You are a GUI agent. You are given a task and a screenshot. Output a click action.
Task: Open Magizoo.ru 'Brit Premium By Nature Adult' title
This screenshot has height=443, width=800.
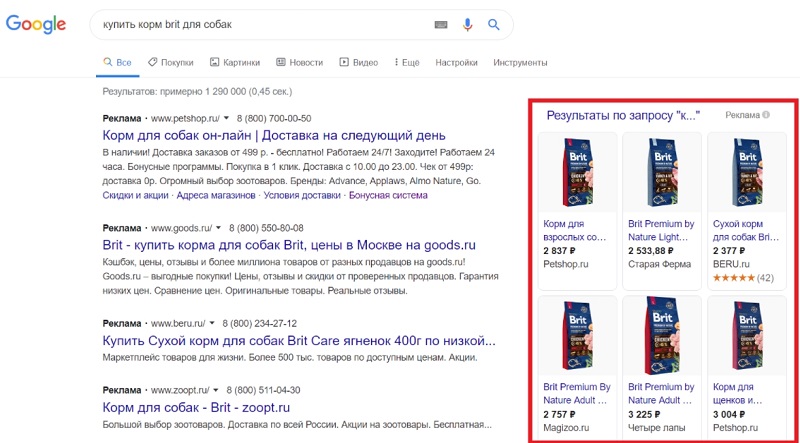click(x=577, y=393)
